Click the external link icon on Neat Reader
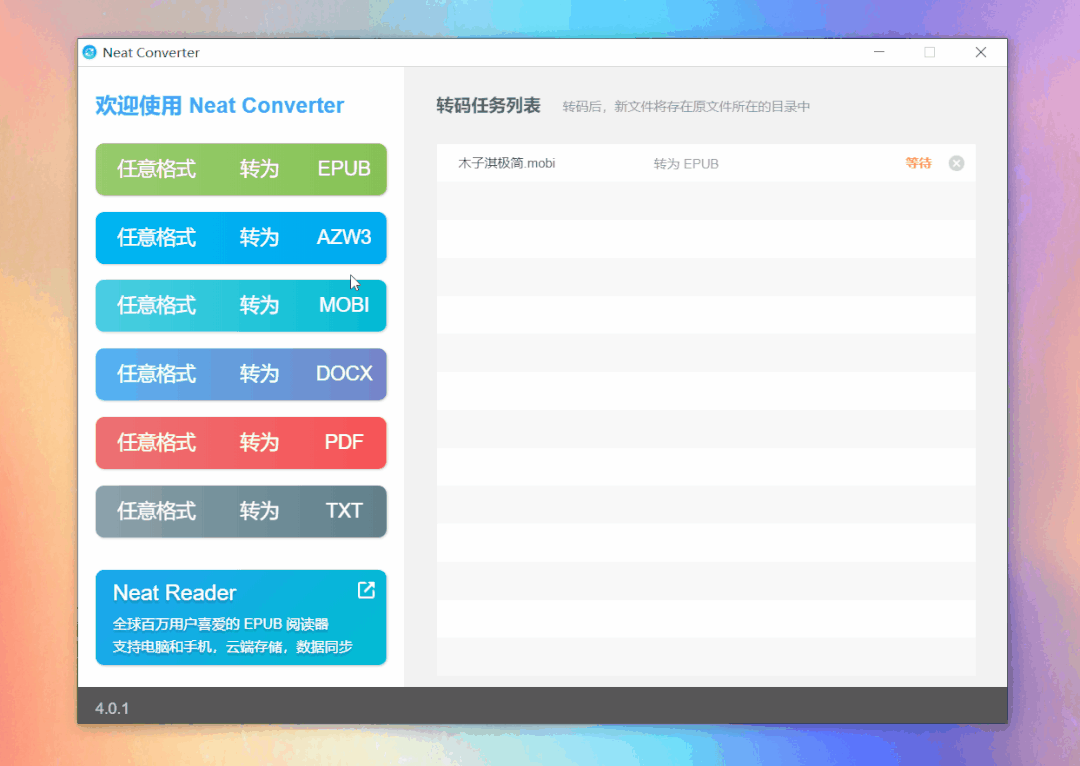Image resolution: width=1080 pixels, height=766 pixels. coord(366,590)
